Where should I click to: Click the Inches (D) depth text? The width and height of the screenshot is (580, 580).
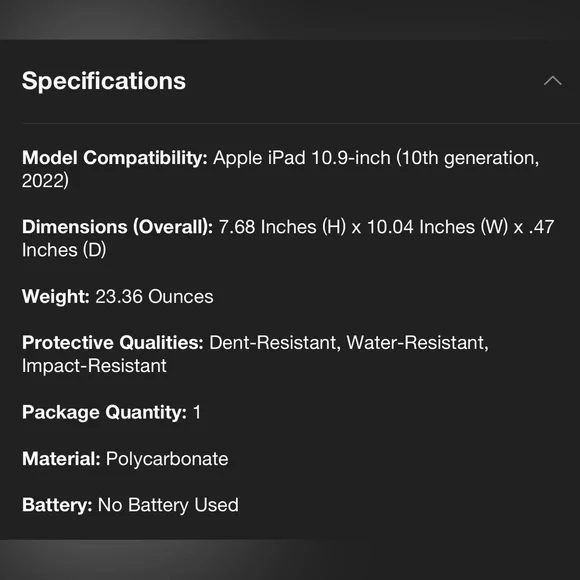pos(64,250)
